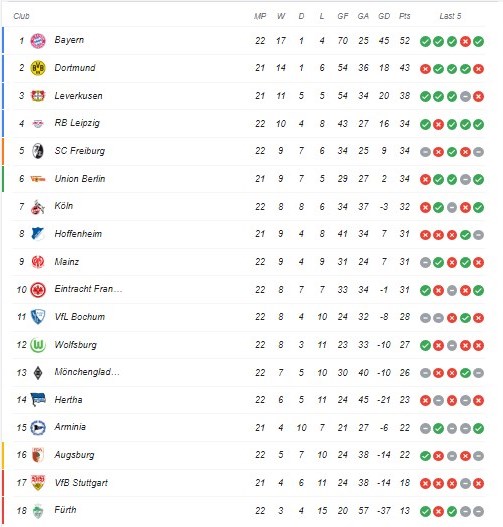Image resolution: width=503 pixels, height=527 pixels.
Task: Open the Wolfsburg green W logo
Action: pyautogui.click(x=38, y=345)
